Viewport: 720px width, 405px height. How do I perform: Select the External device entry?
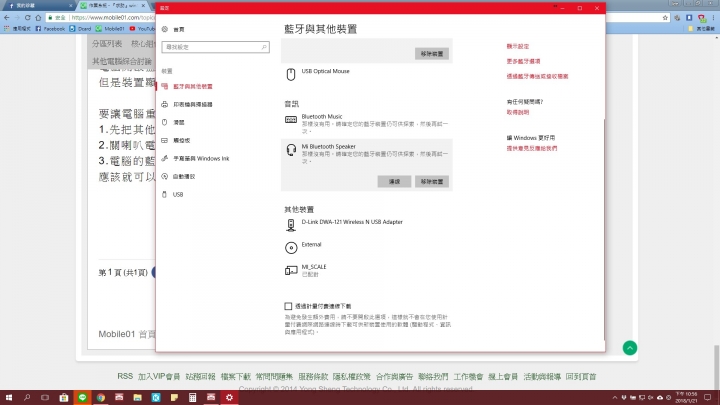pyautogui.click(x=366, y=248)
